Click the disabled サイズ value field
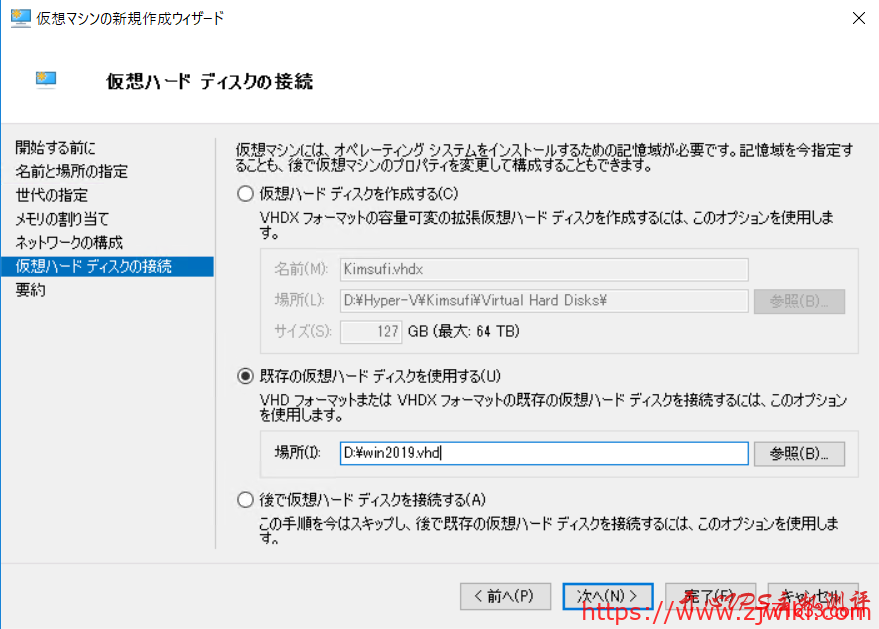The width and height of the screenshot is (879, 629). tap(371, 331)
